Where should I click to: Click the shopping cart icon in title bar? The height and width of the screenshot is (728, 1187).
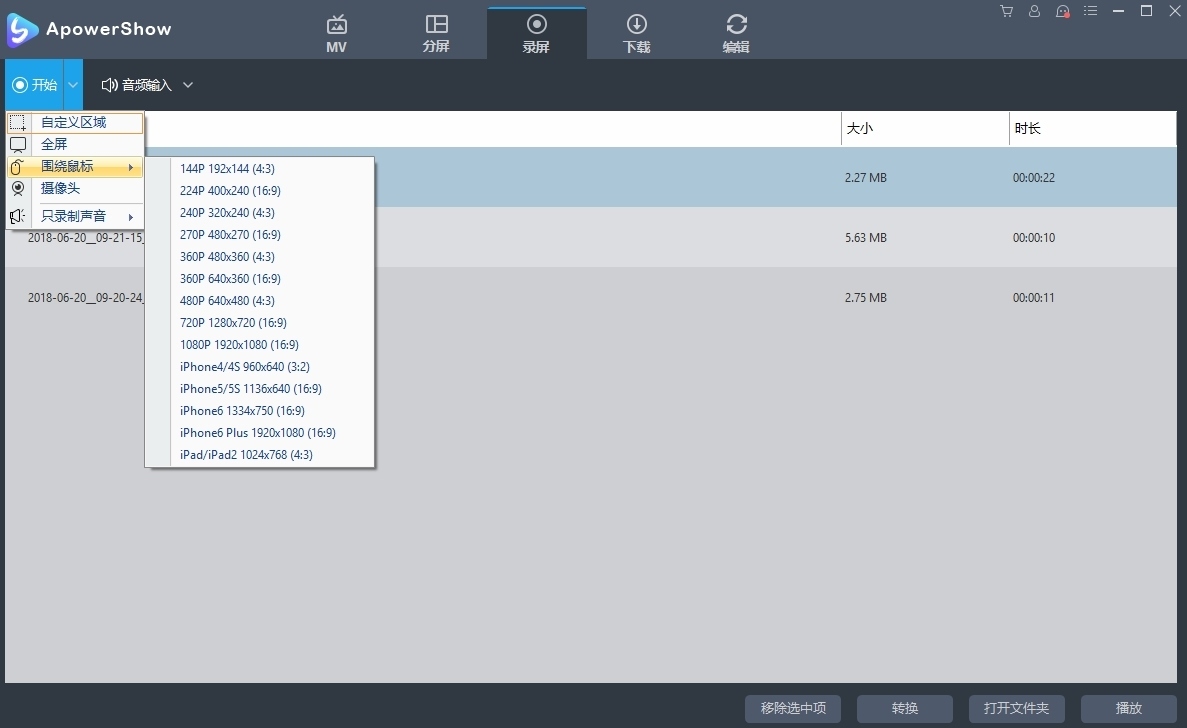[x=1006, y=11]
